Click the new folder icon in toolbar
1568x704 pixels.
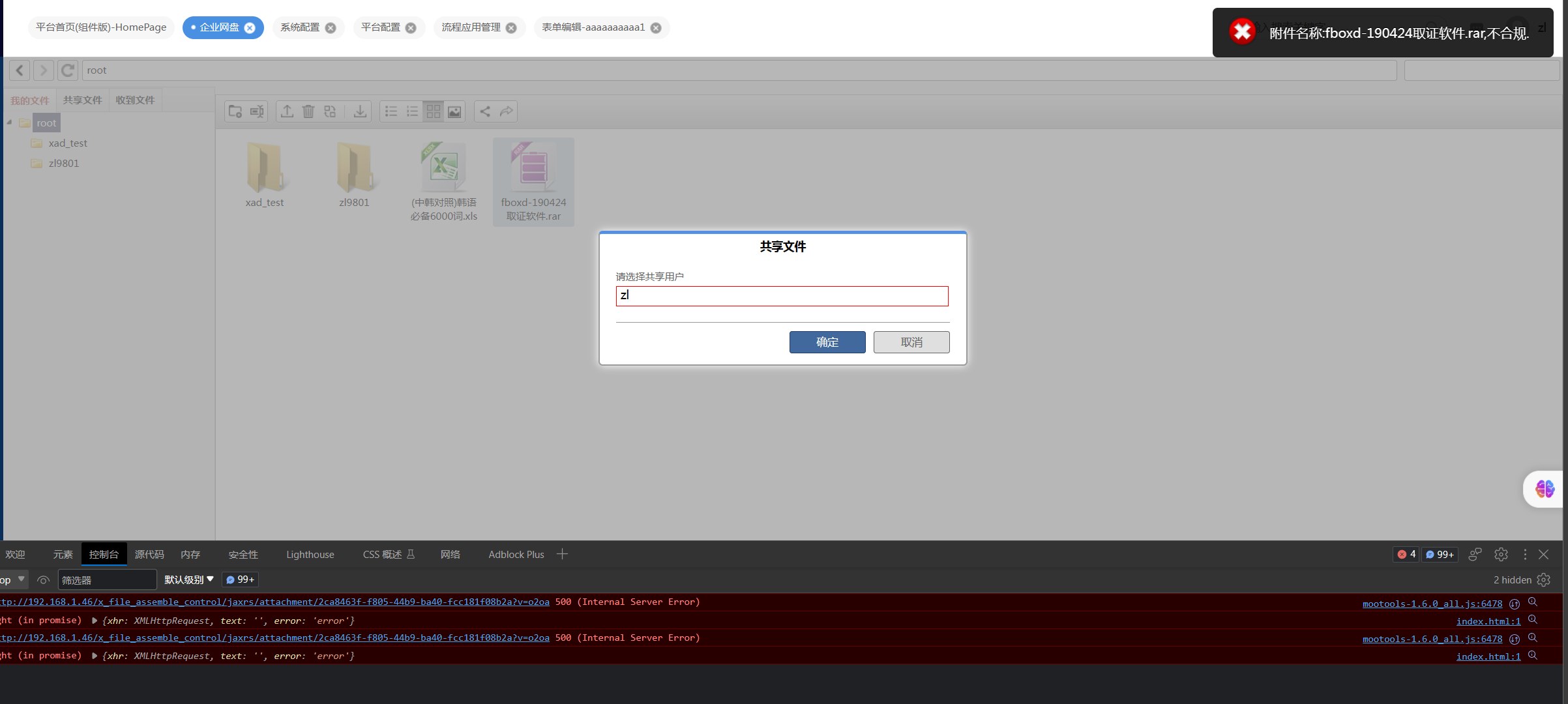point(235,111)
